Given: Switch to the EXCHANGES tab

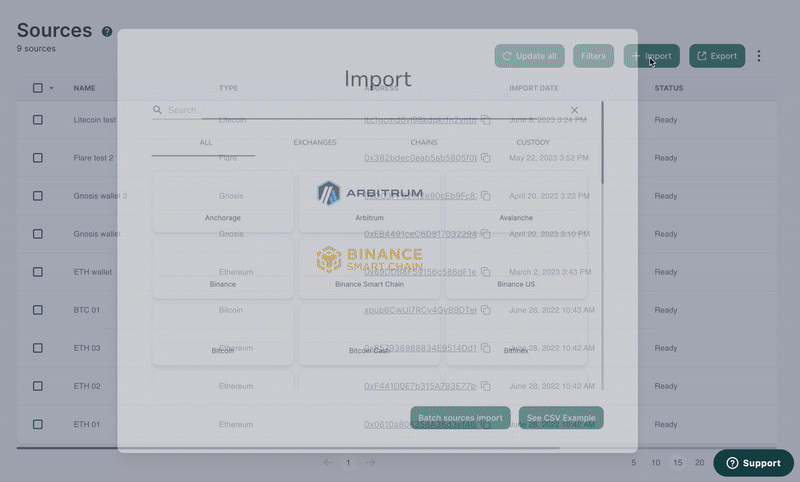Looking at the screenshot, I should click(x=315, y=143).
